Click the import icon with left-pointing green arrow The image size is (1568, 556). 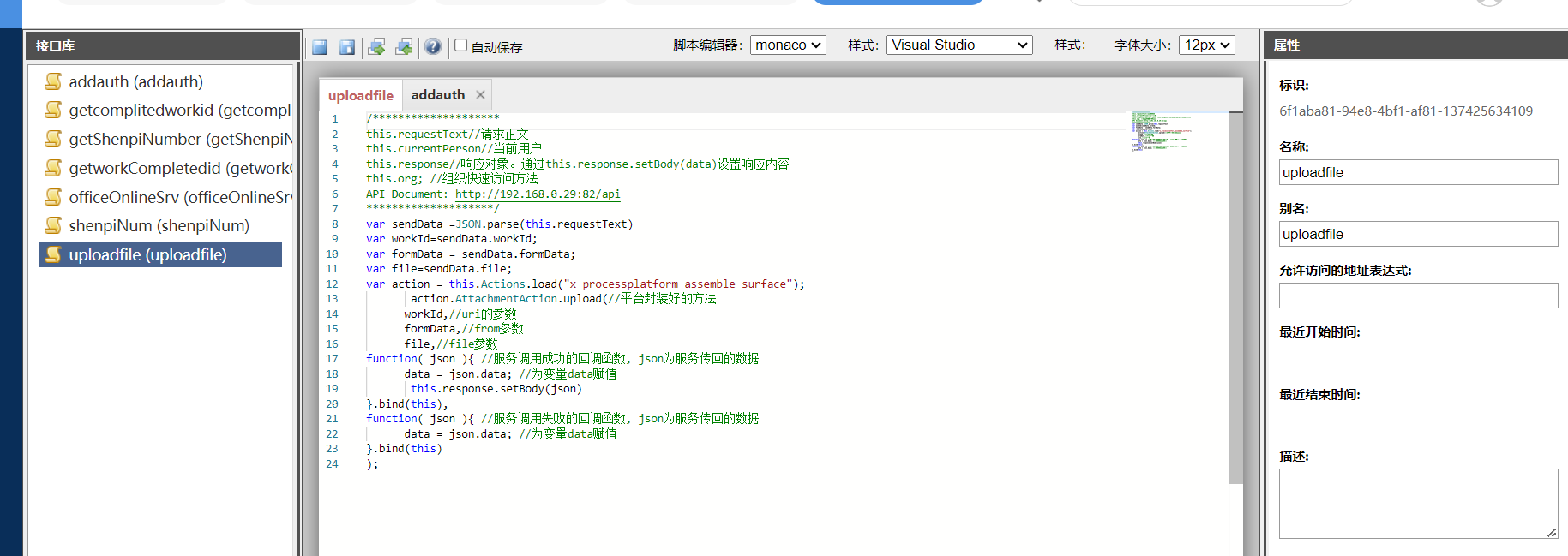pyautogui.click(x=404, y=47)
